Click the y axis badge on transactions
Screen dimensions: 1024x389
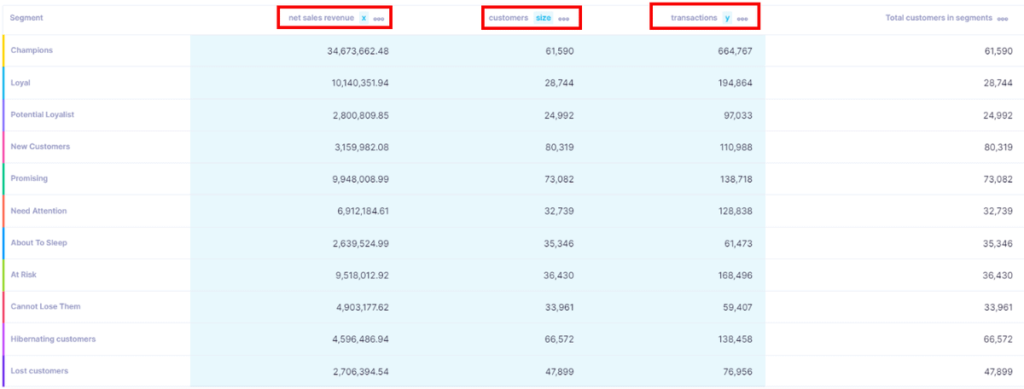point(727,18)
